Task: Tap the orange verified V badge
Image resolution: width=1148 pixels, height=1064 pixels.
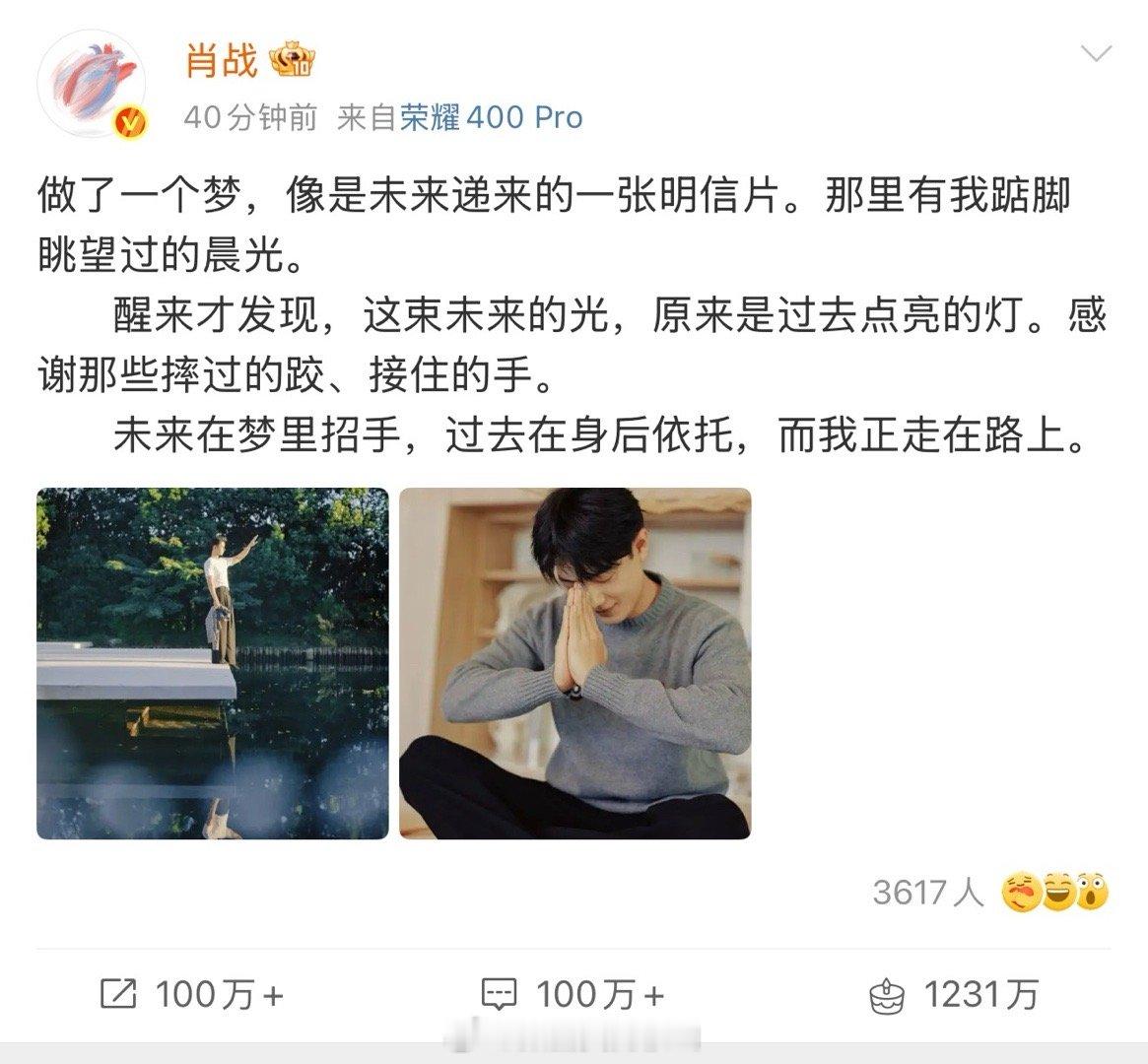Action: click(130, 122)
